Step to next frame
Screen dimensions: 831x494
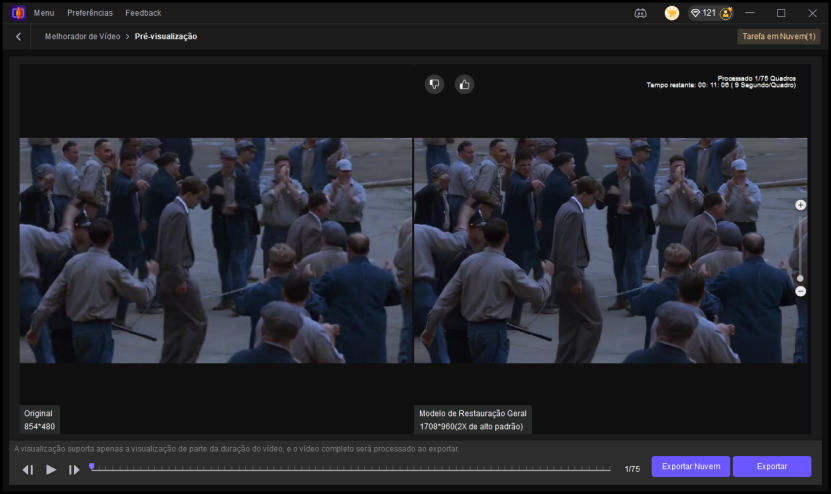click(x=74, y=470)
